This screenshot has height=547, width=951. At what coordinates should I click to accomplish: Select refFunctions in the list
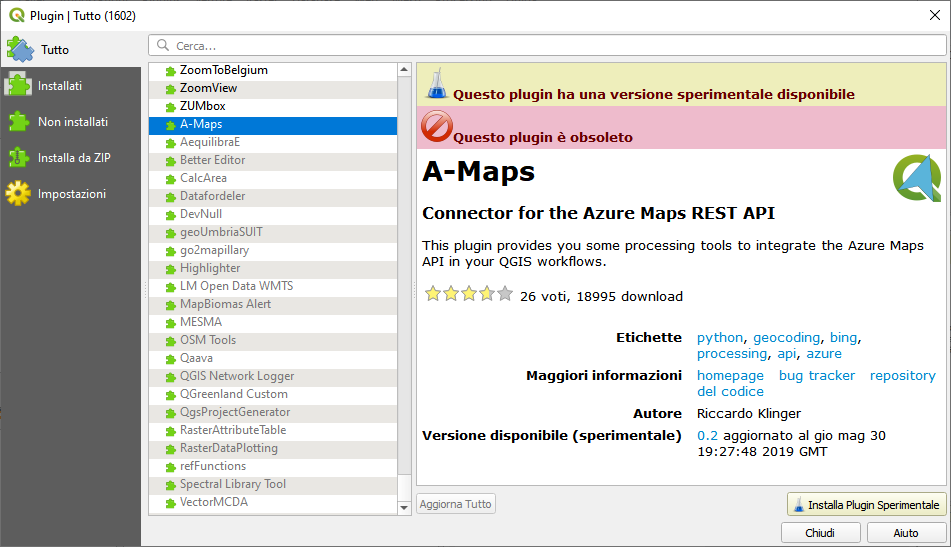(x=273, y=466)
